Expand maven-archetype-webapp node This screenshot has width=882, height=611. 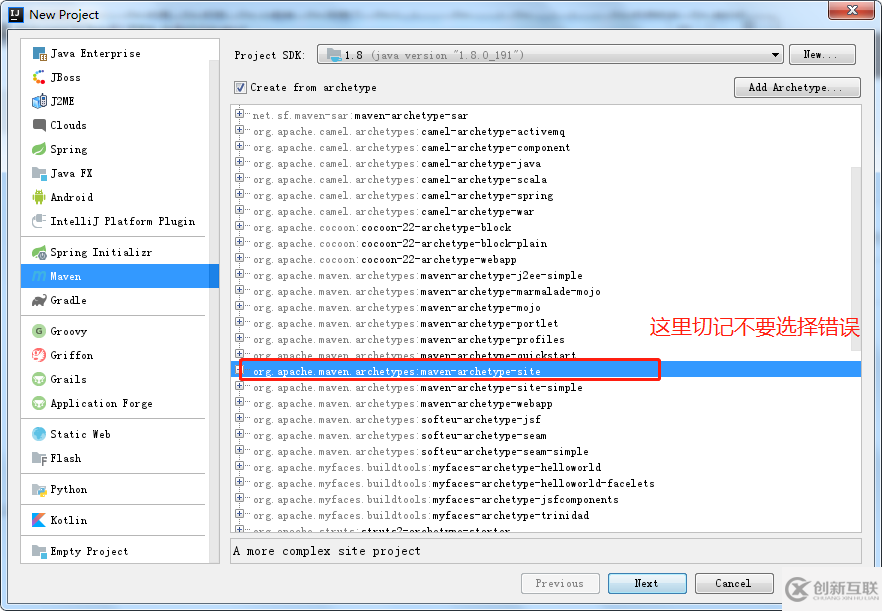(240, 402)
